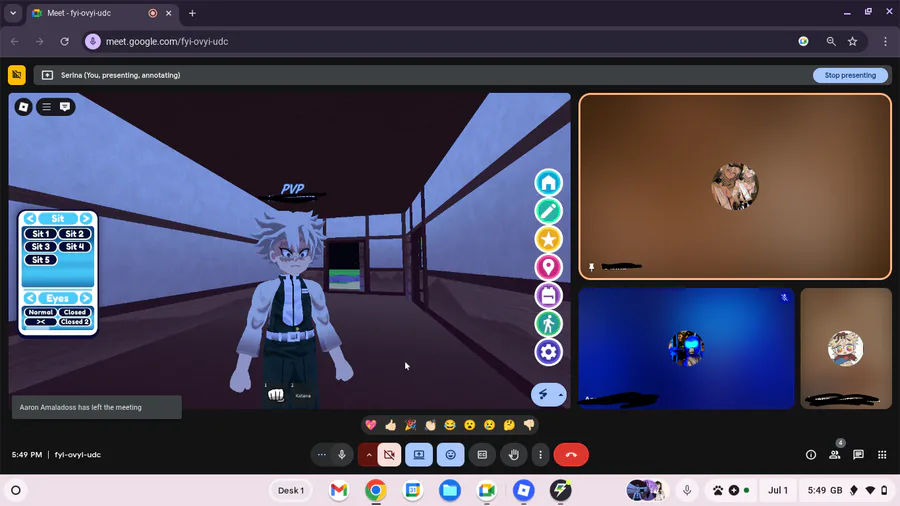Expand camera options up-arrow
The image size is (900, 506).
[x=368, y=455]
